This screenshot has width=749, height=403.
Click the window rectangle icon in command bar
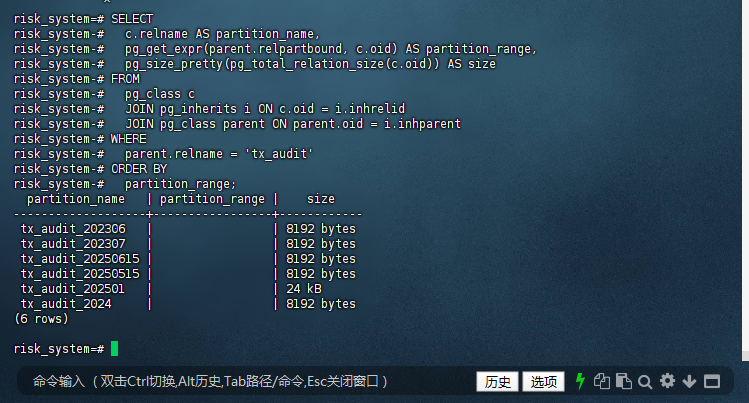point(712,382)
